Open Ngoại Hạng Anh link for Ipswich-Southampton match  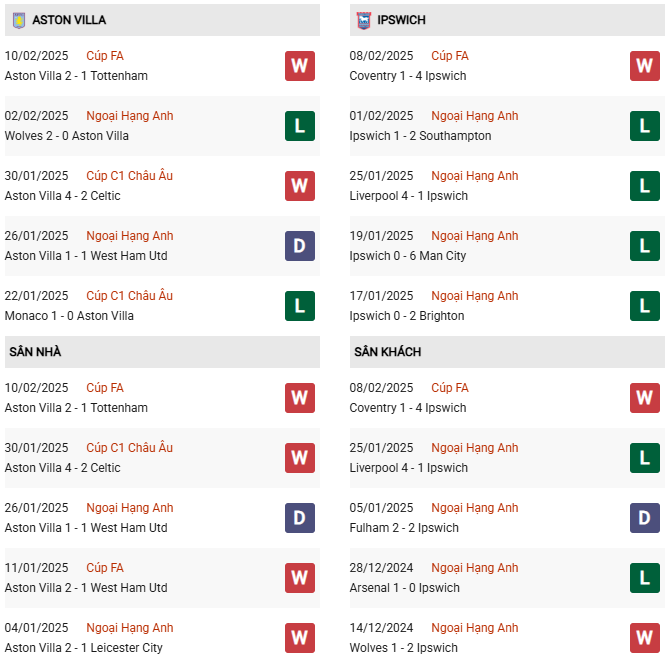474,116
